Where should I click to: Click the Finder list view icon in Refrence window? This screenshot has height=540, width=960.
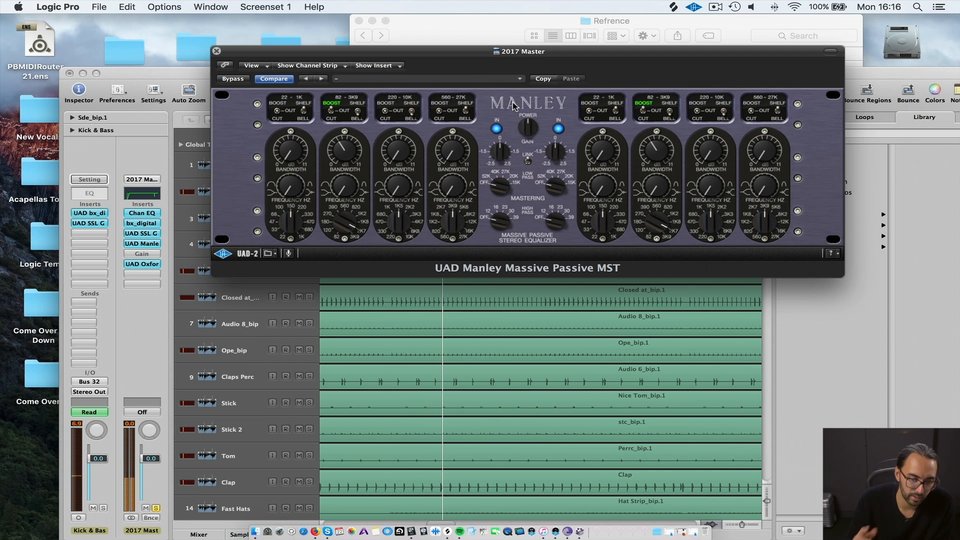pos(552,36)
